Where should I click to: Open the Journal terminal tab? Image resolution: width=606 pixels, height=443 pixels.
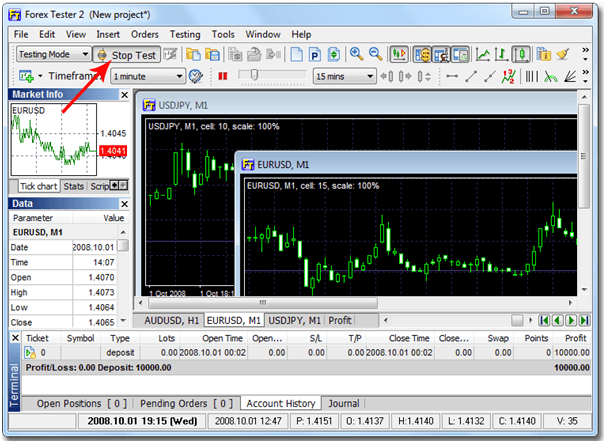click(x=344, y=404)
